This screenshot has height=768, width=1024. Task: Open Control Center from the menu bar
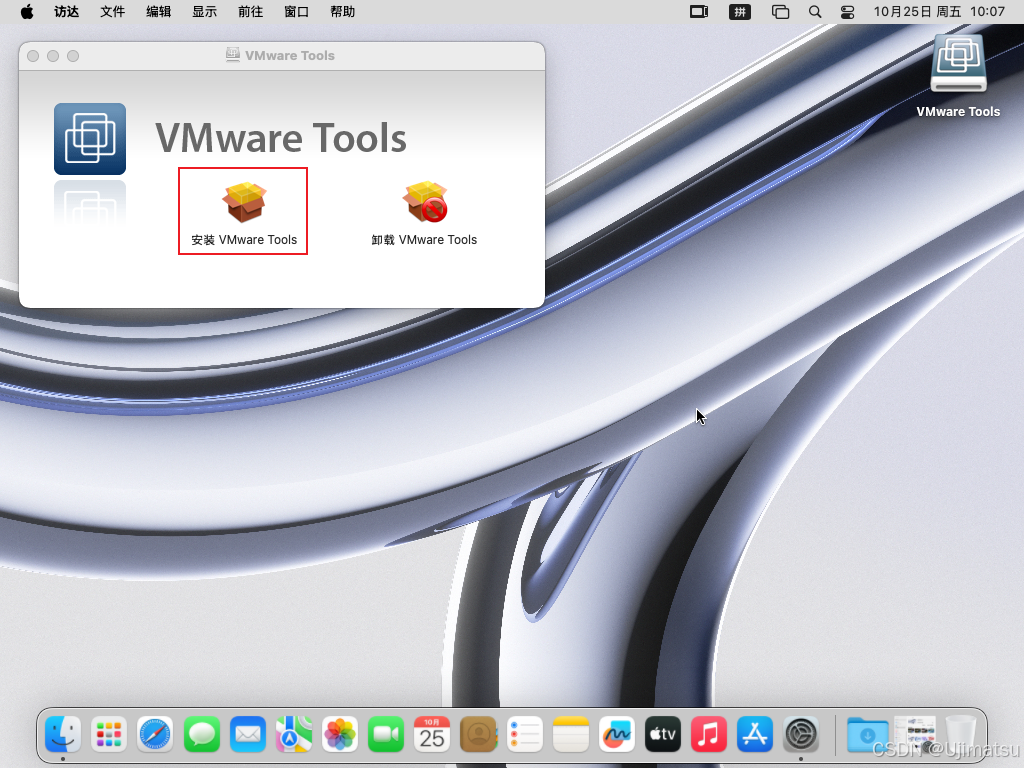tap(848, 12)
